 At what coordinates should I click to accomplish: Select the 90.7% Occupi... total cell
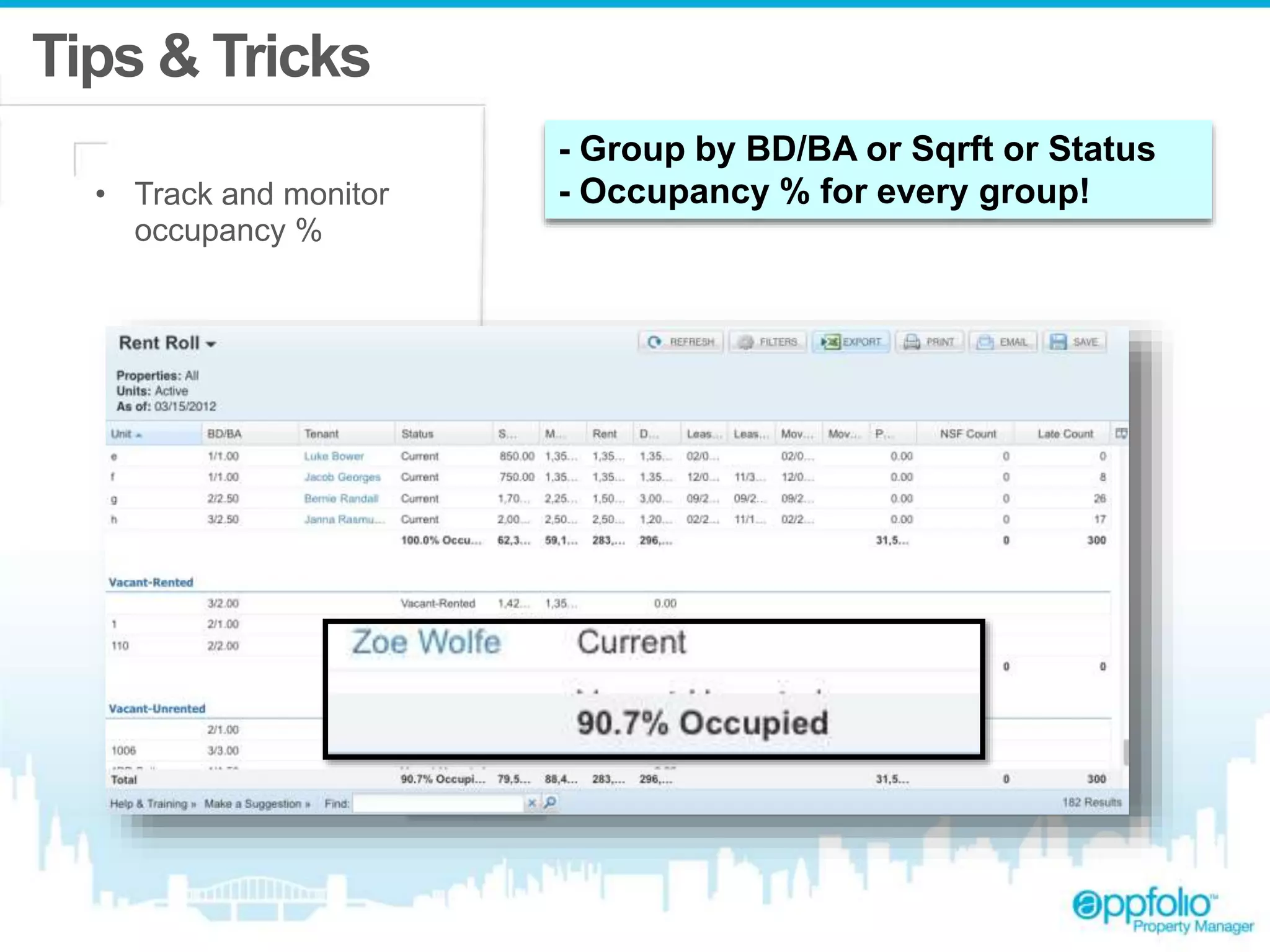coord(443,779)
